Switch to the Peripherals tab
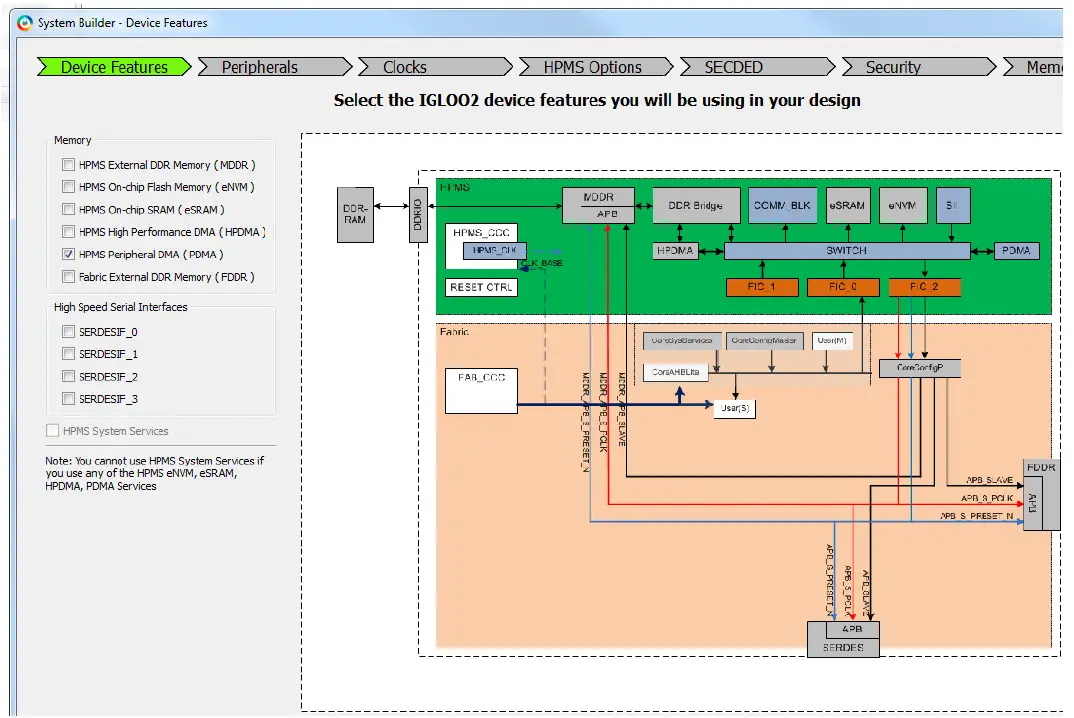The height and width of the screenshot is (718, 1074). 272,66
